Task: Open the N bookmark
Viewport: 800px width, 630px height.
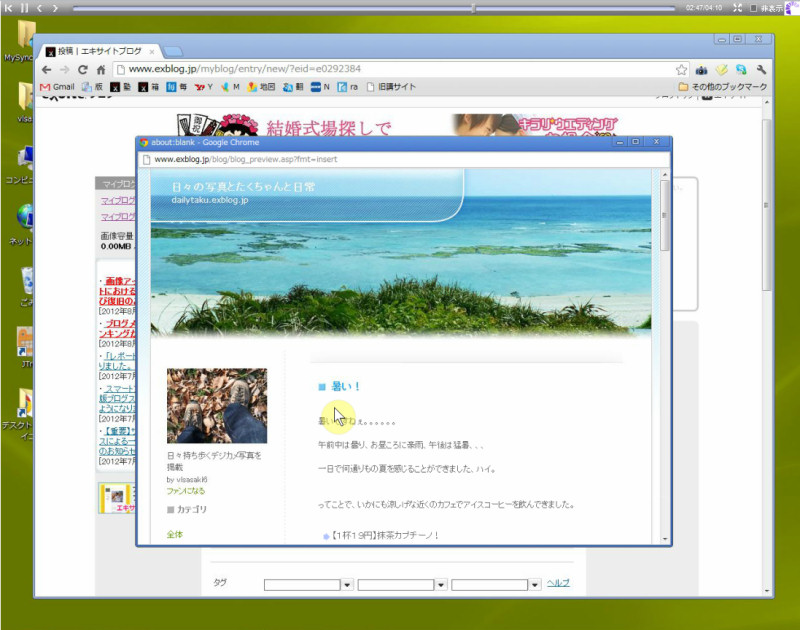Action: point(320,87)
